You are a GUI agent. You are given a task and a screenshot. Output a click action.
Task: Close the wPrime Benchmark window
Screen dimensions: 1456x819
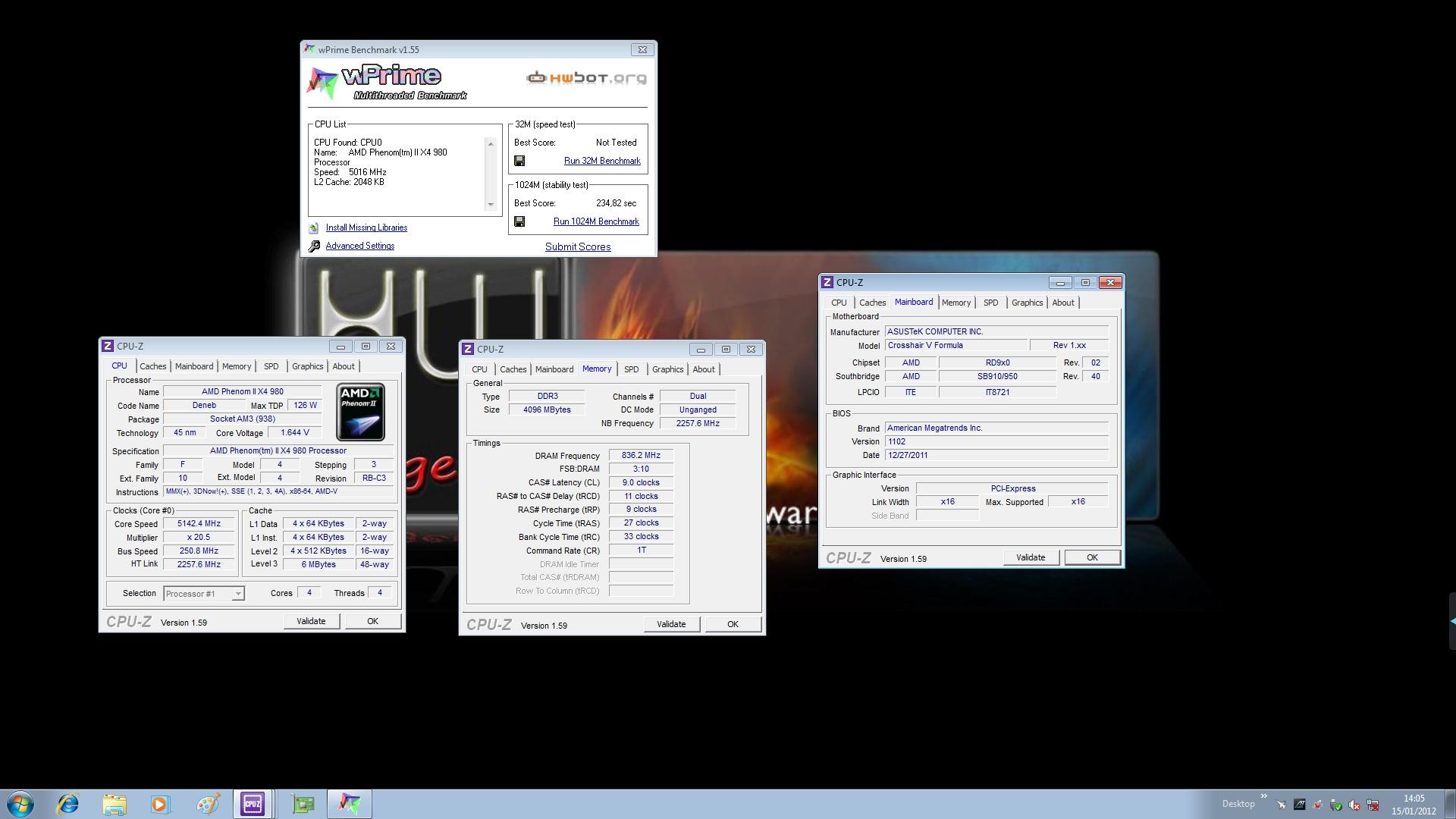[642, 49]
